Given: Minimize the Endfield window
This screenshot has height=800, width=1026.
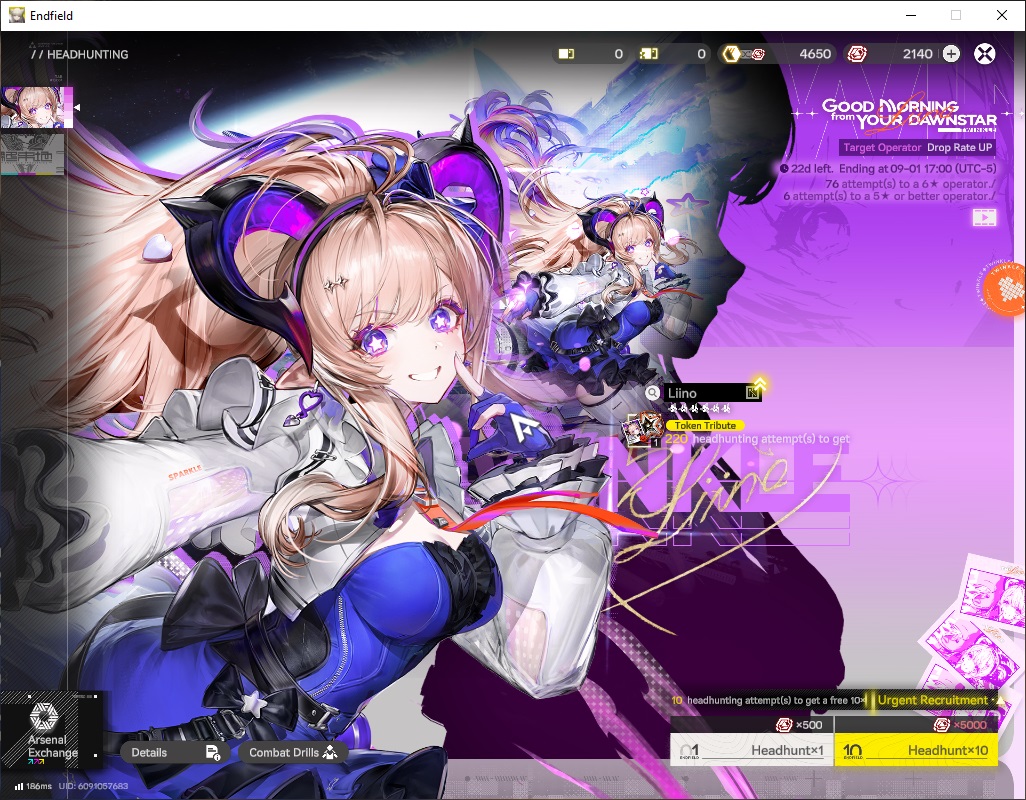Looking at the screenshot, I should [911, 15].
